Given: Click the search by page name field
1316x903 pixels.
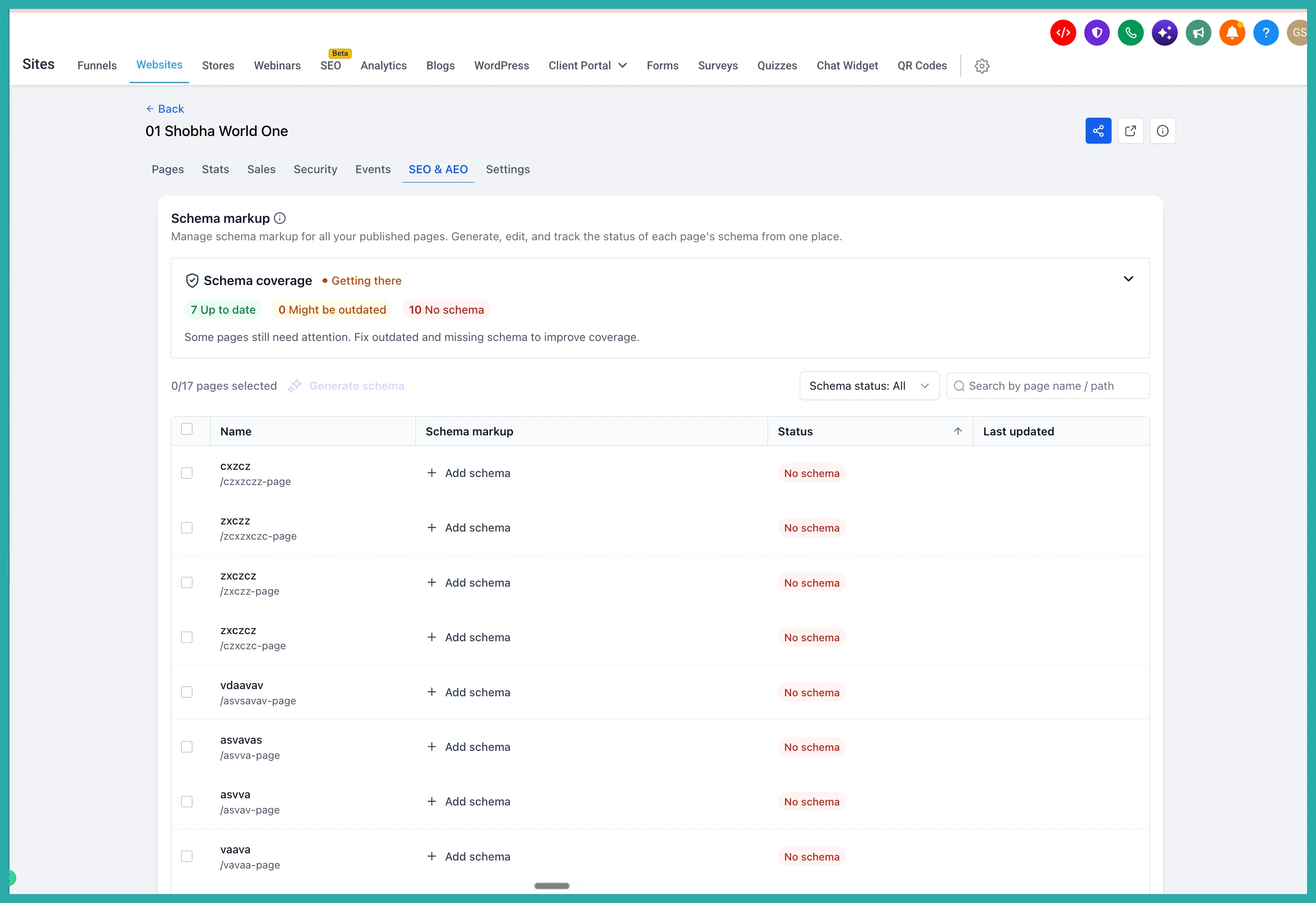Looking at the screenshot, I should point(1048,386).
